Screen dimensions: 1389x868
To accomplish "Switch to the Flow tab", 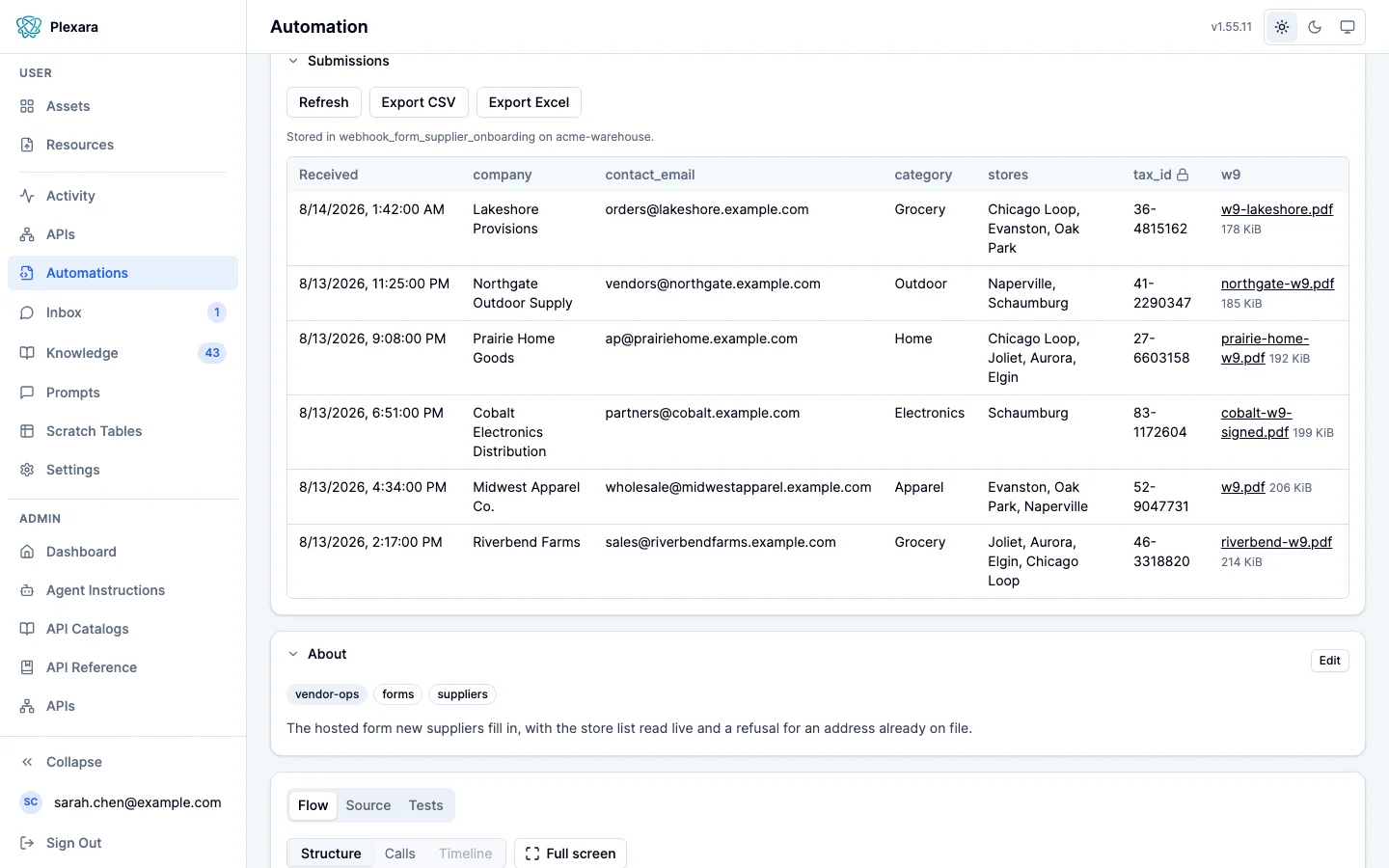I will point(313,805).
